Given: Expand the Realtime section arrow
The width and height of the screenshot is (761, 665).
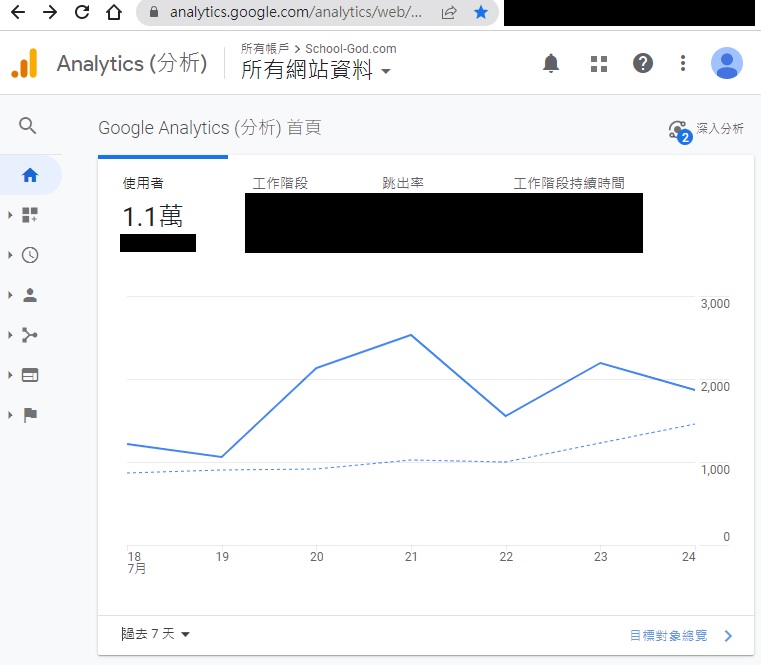Looking at the screenshot, I should (x=10, y=255).
